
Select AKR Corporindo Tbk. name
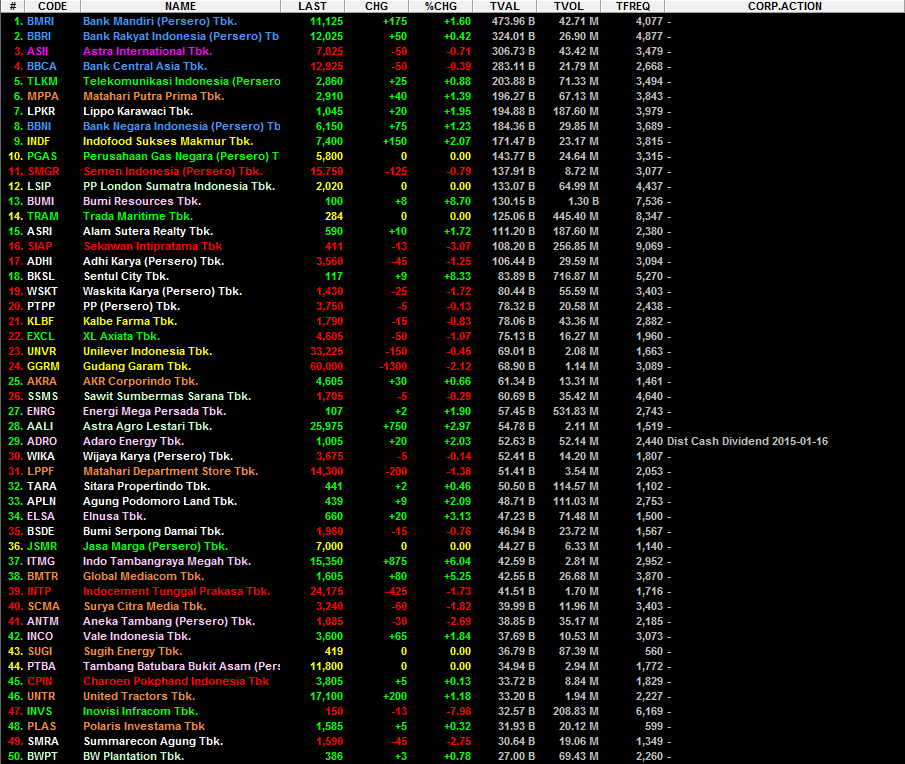point(140,381)
